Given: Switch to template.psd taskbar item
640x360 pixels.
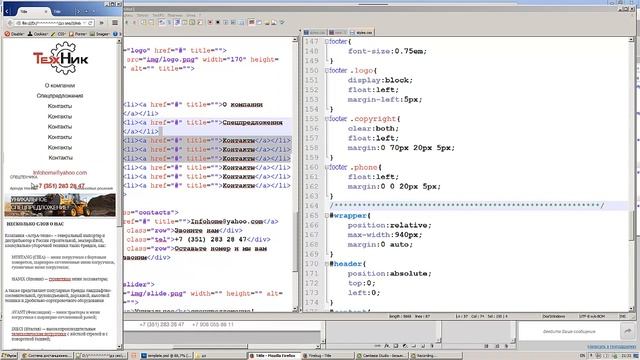Looking at the screenshot, I should pos(166,356).
